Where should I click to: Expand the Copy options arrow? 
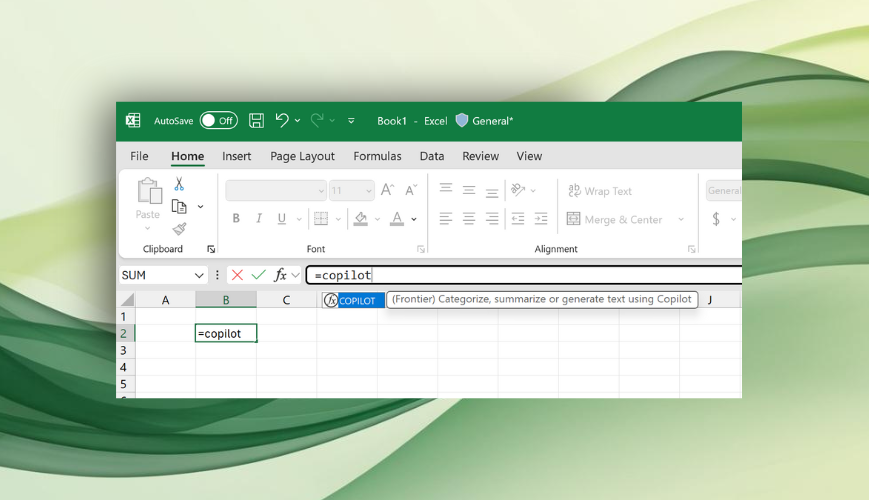[x=201, y=207]
